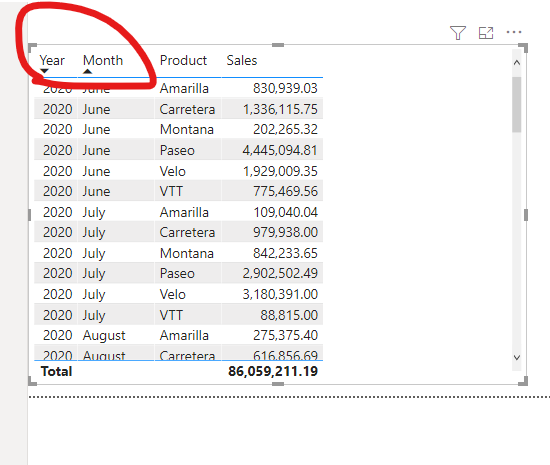
Task: Open the visual's filter icon
Action: [458, 33]
